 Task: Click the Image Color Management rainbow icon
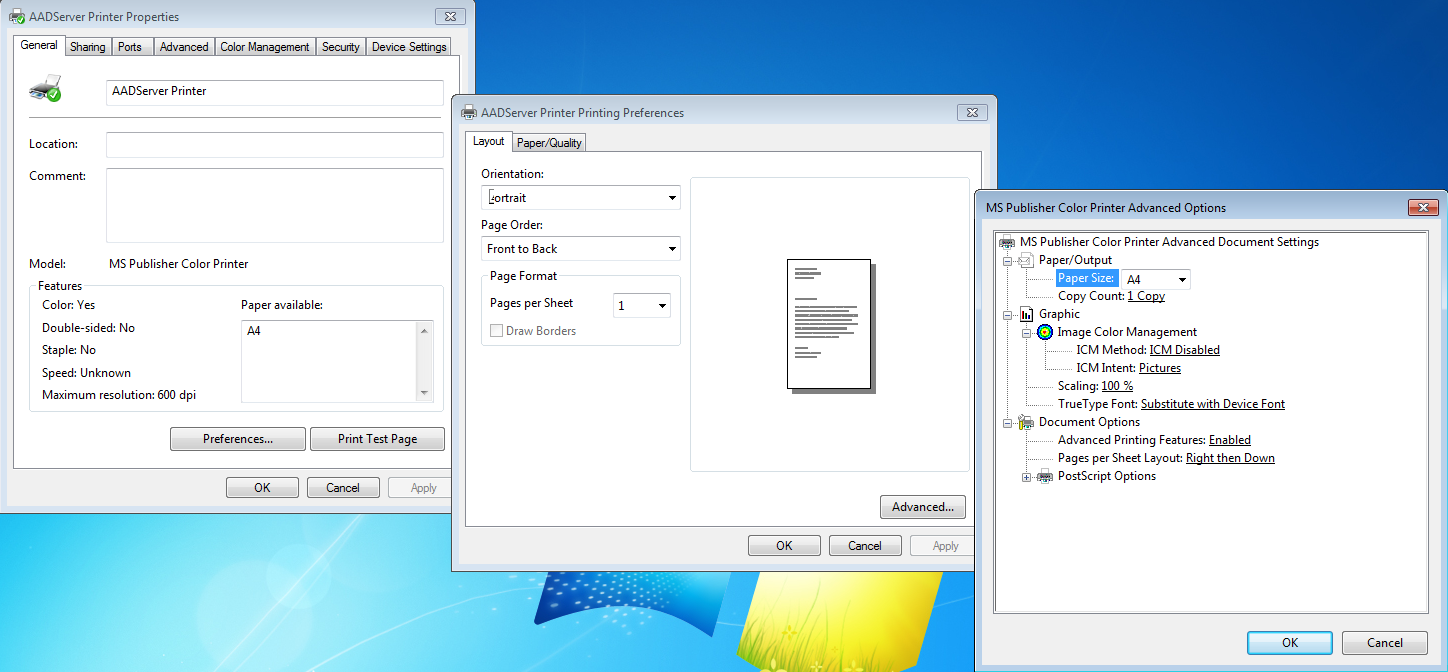point(1045,332)
